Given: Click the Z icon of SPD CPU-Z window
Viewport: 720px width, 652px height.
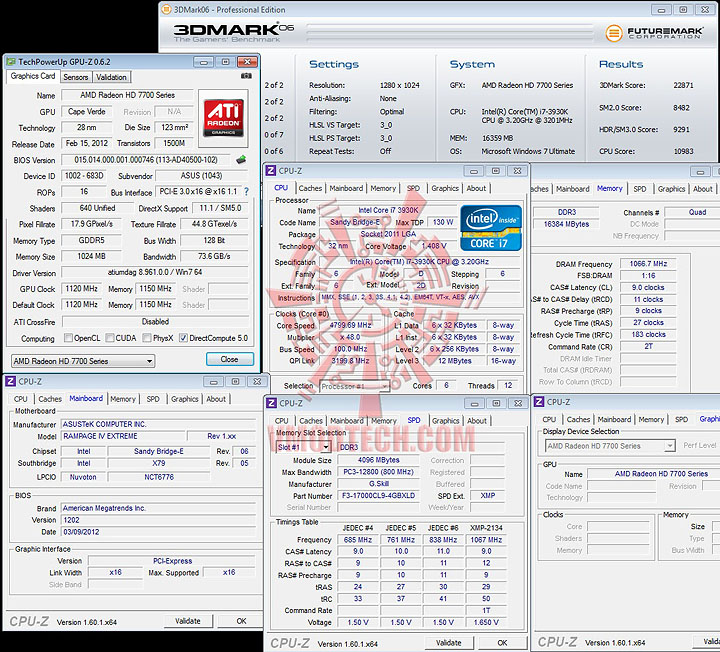Looking at the screenshot, I should (x=271, y=403).
